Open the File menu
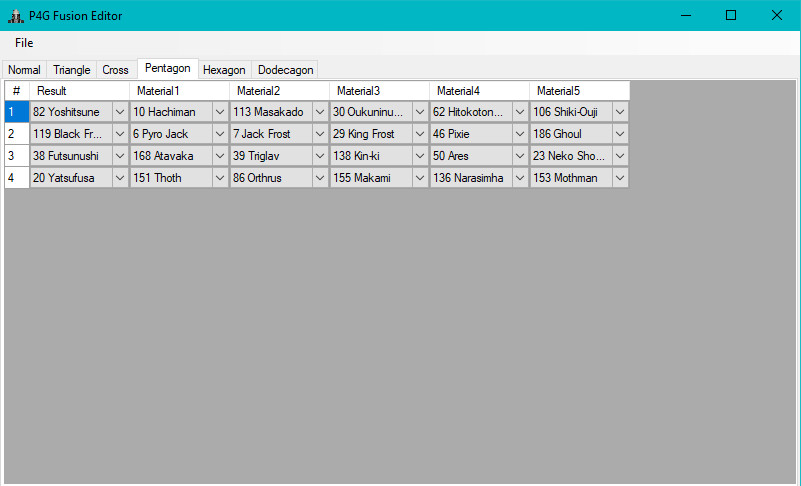801x486 pixels. 24,43
